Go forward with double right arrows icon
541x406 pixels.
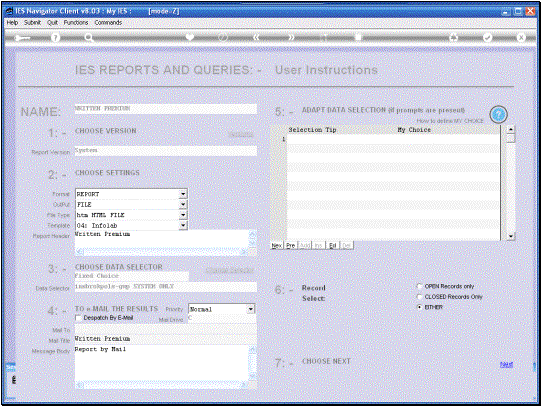point(291,37)
